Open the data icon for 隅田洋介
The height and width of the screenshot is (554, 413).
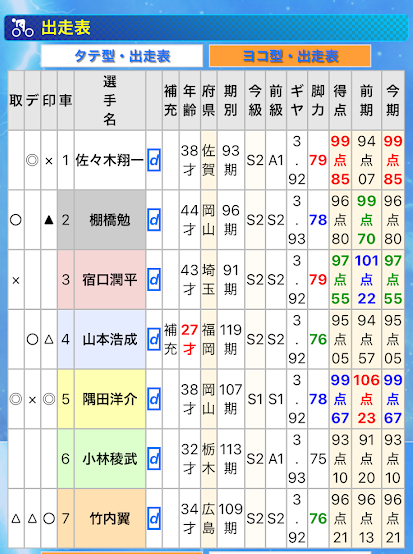click(154, 399)
